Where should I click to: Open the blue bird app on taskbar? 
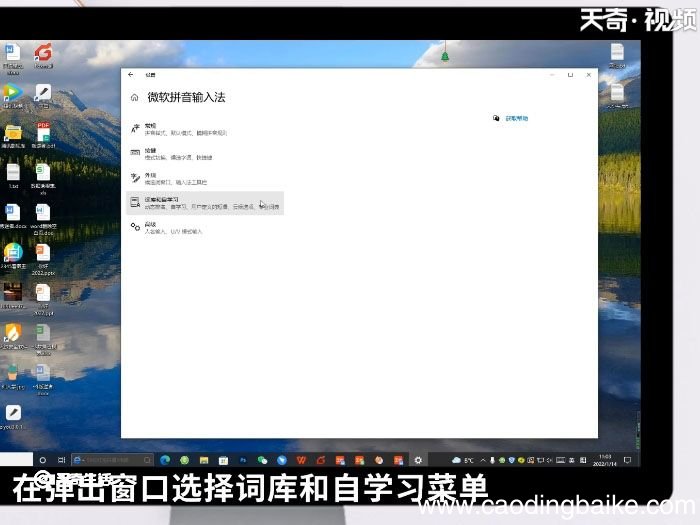282,460
